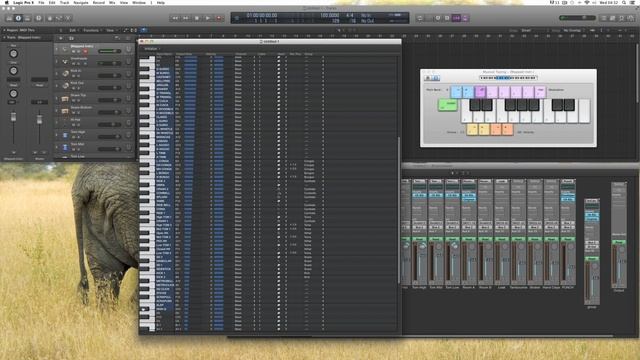Click the mapped instrument window vertical scrollbar

tap(399, 210)
